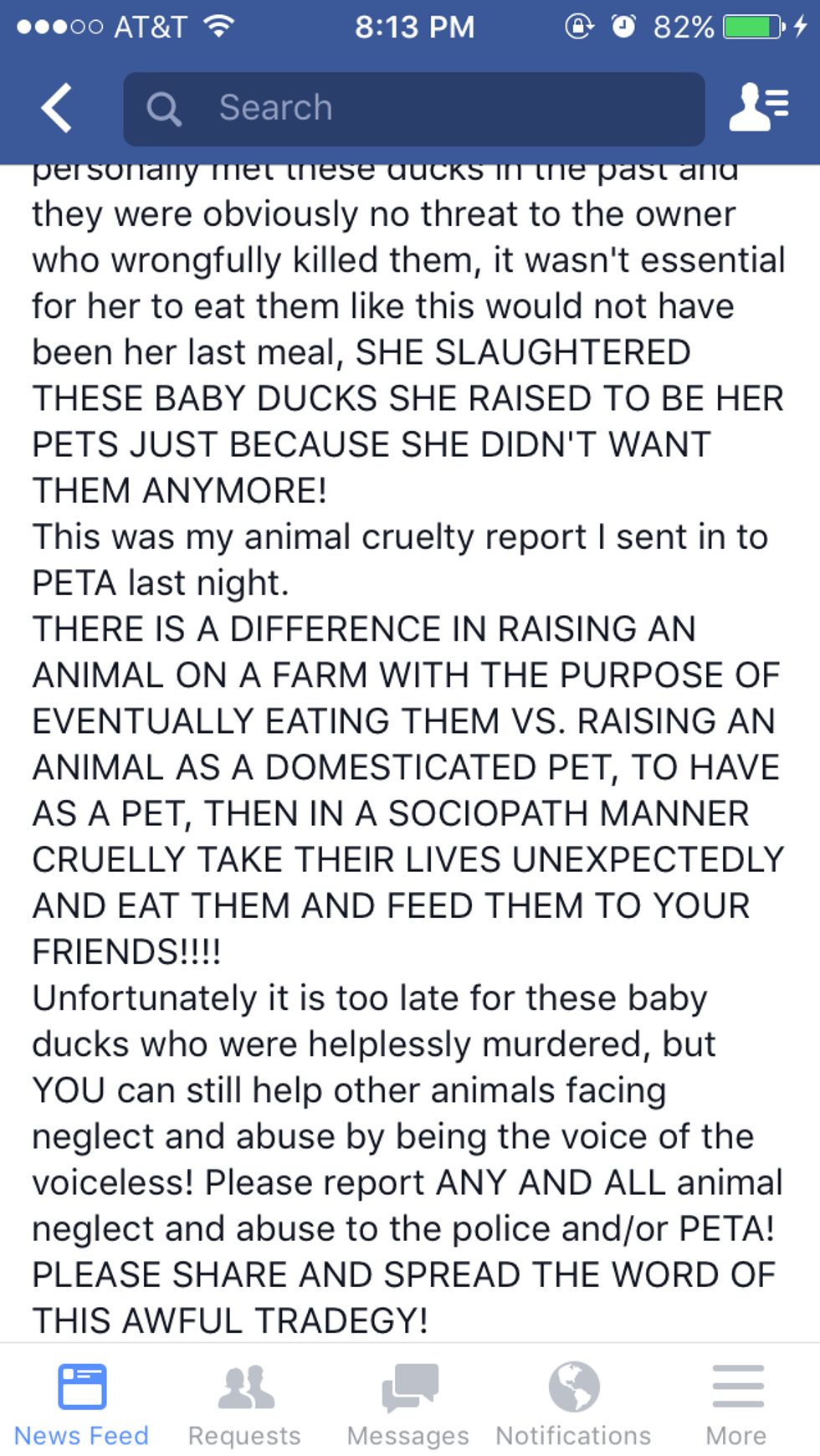
Task: Tap the alarm clock status icon
Action: point(623,27)
